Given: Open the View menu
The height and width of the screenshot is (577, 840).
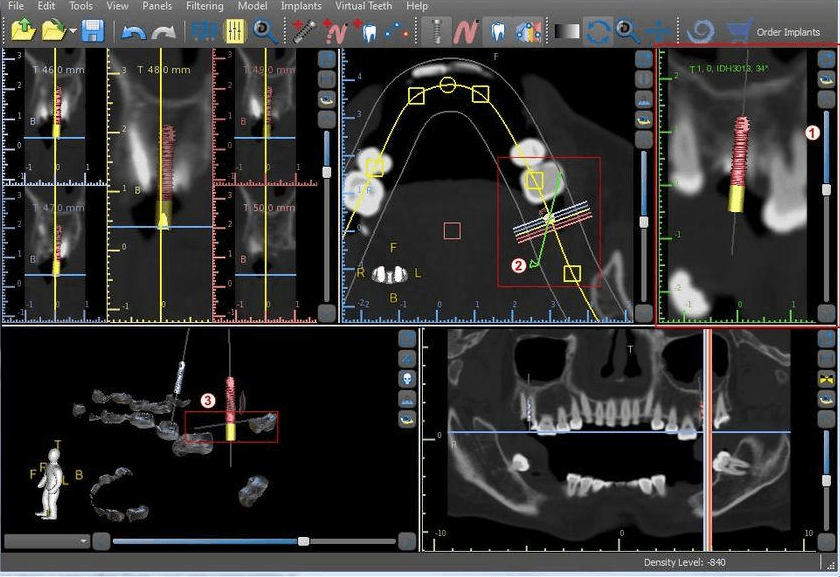Looking at the screenshot, I should tap(117, 6).
